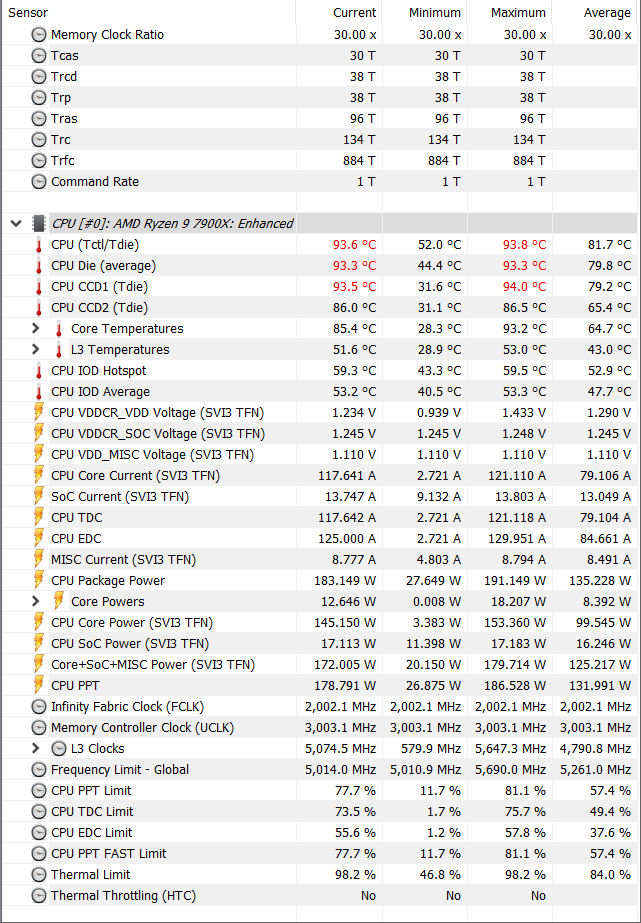Collapse the CPU [#0] AMD Ryzen 9 7900X group

16,224
